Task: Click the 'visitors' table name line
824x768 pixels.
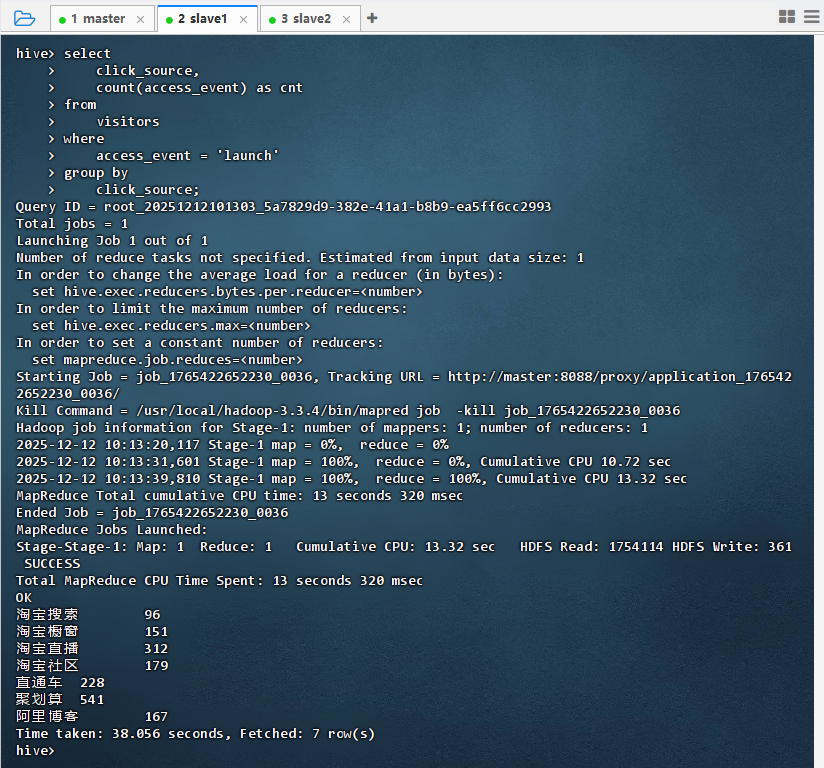Action: point(128,122)
